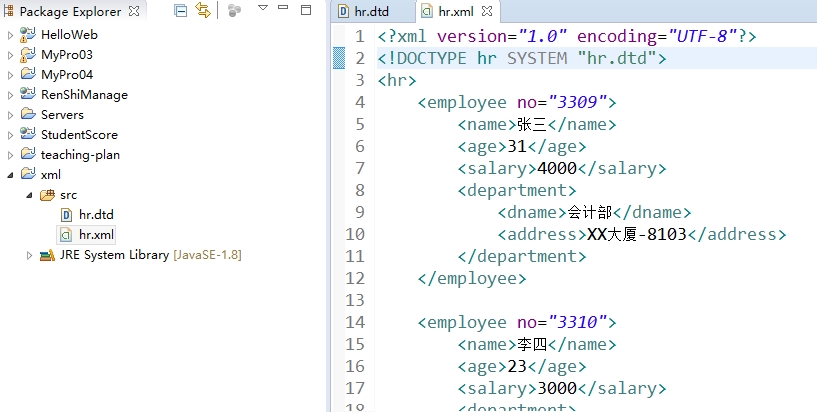
Task: Click the xml version declaration on line 1
Action: 567,36
